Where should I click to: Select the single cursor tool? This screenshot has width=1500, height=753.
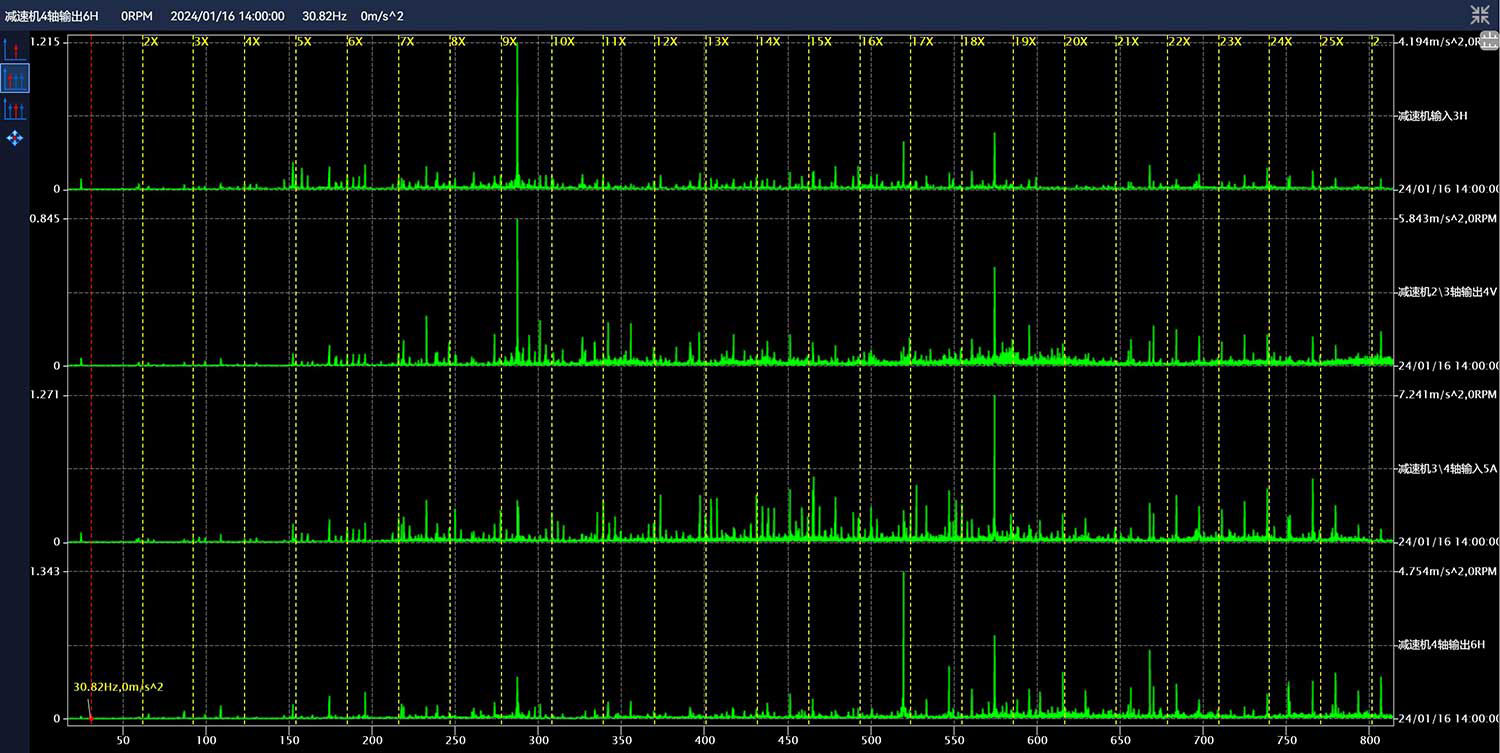14,50
